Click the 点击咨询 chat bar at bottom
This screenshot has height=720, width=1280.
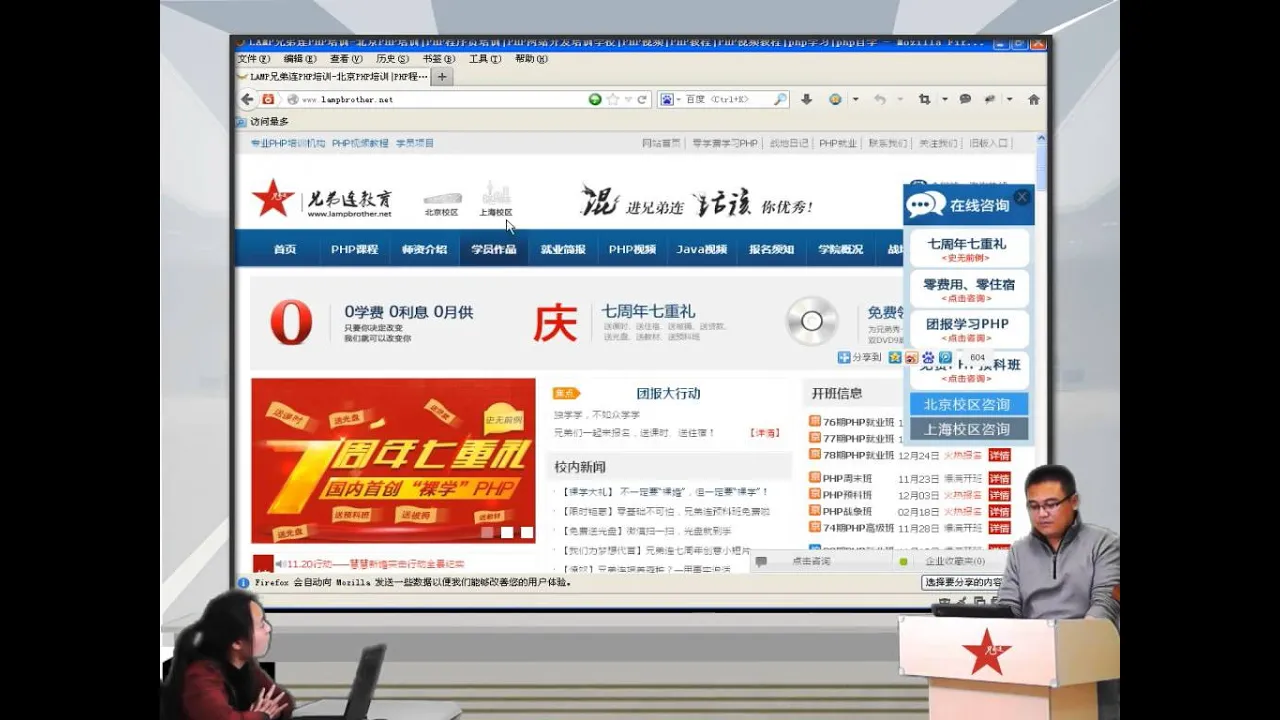(821, 561)
